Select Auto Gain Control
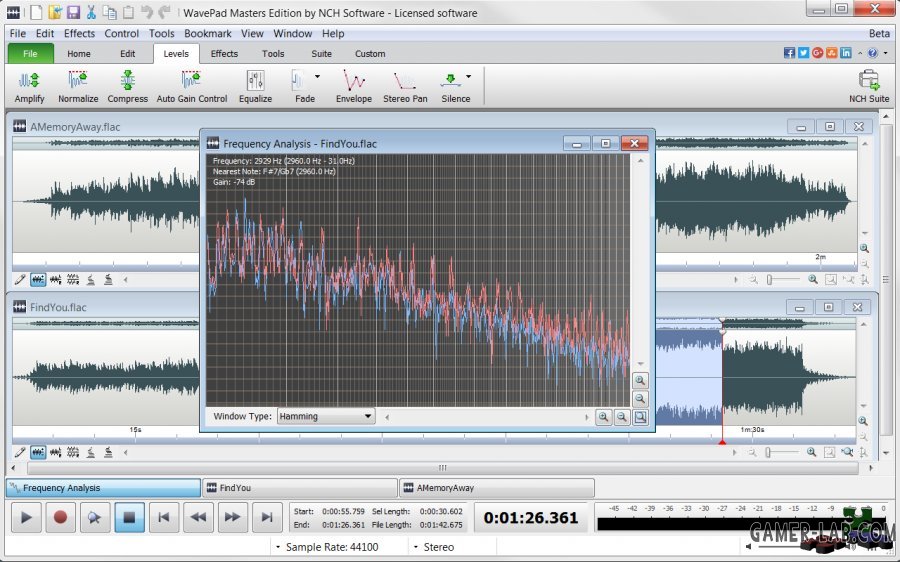 pos(192,87)
